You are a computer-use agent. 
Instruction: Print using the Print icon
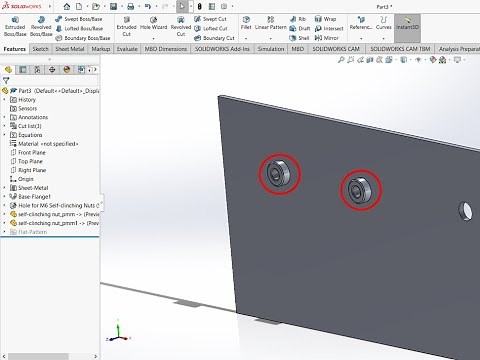pyautogui.click(x=131, y=6)
